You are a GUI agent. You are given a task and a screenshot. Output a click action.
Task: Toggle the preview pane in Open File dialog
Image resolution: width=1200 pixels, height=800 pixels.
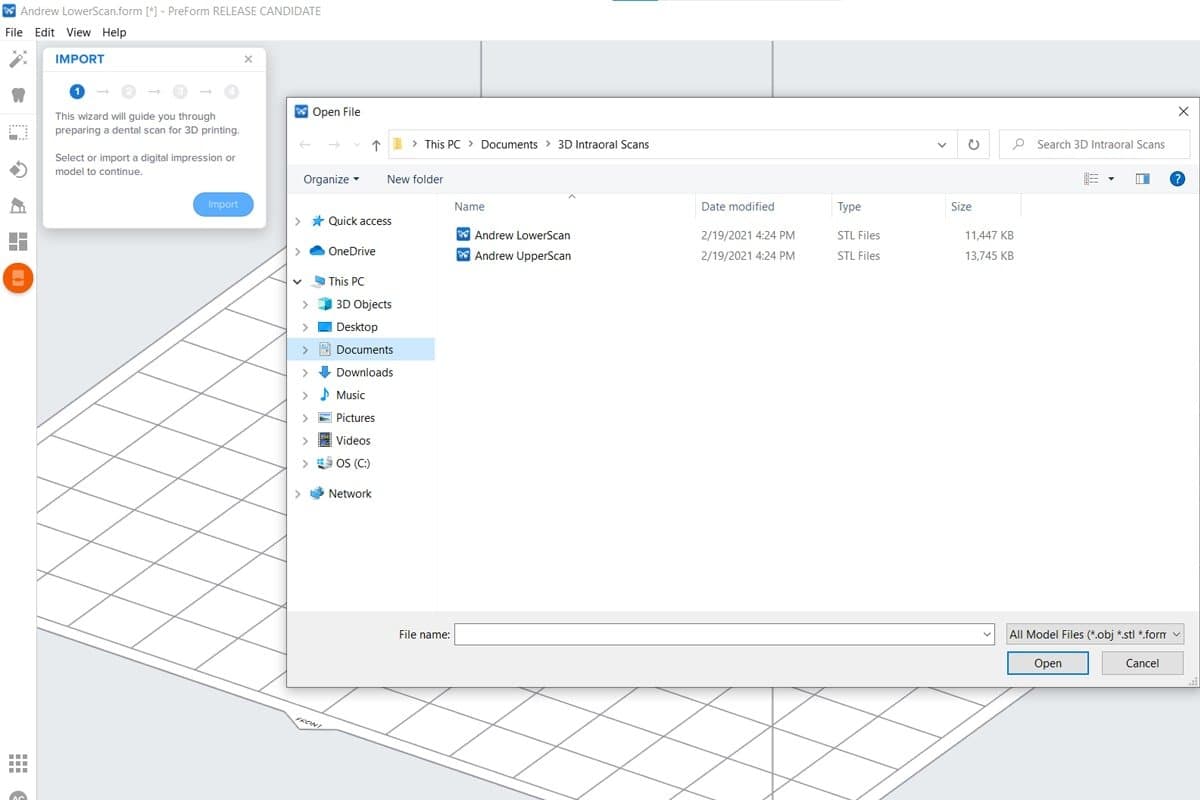pos(1142,179)
